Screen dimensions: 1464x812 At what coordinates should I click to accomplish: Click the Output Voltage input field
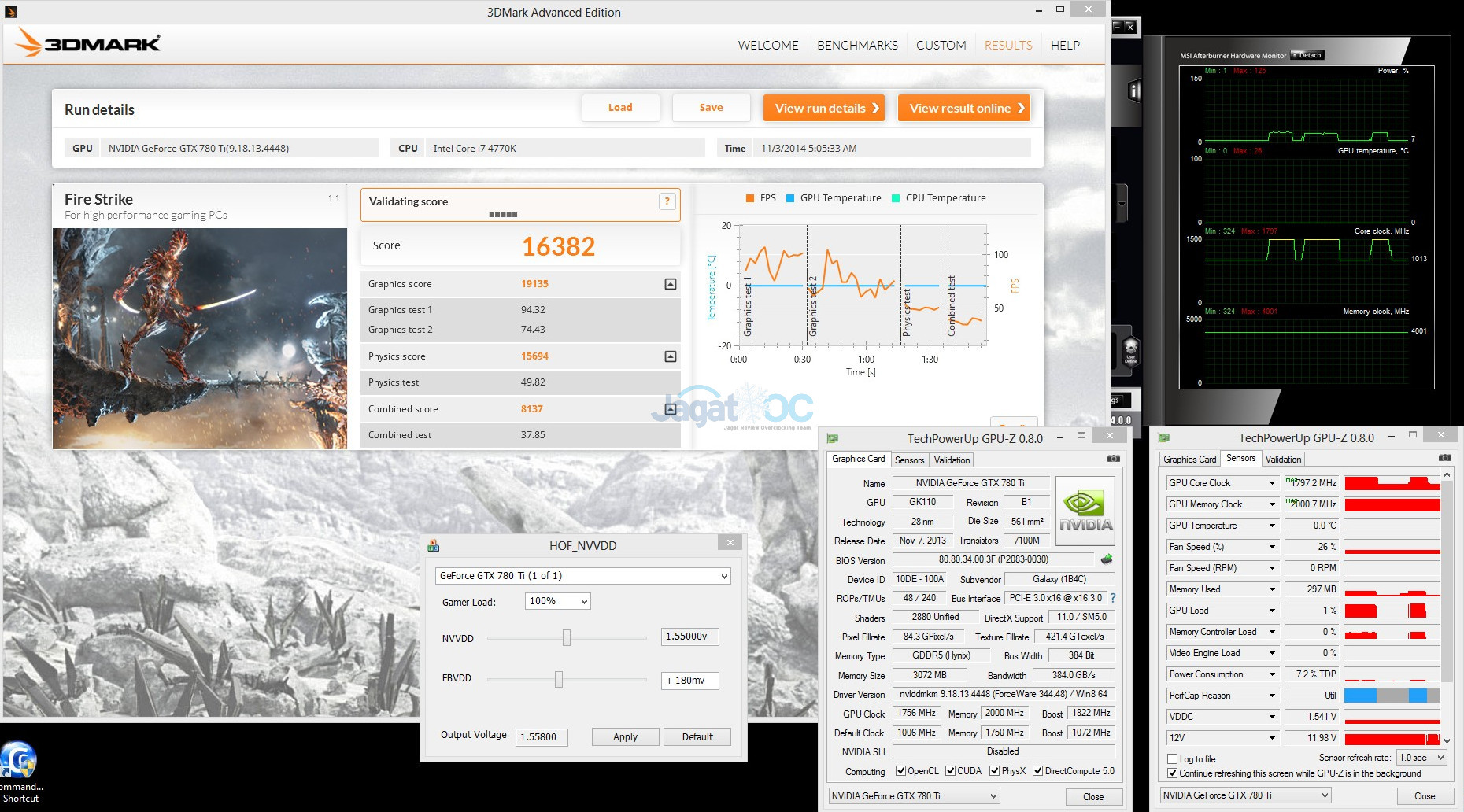[542, 737]
